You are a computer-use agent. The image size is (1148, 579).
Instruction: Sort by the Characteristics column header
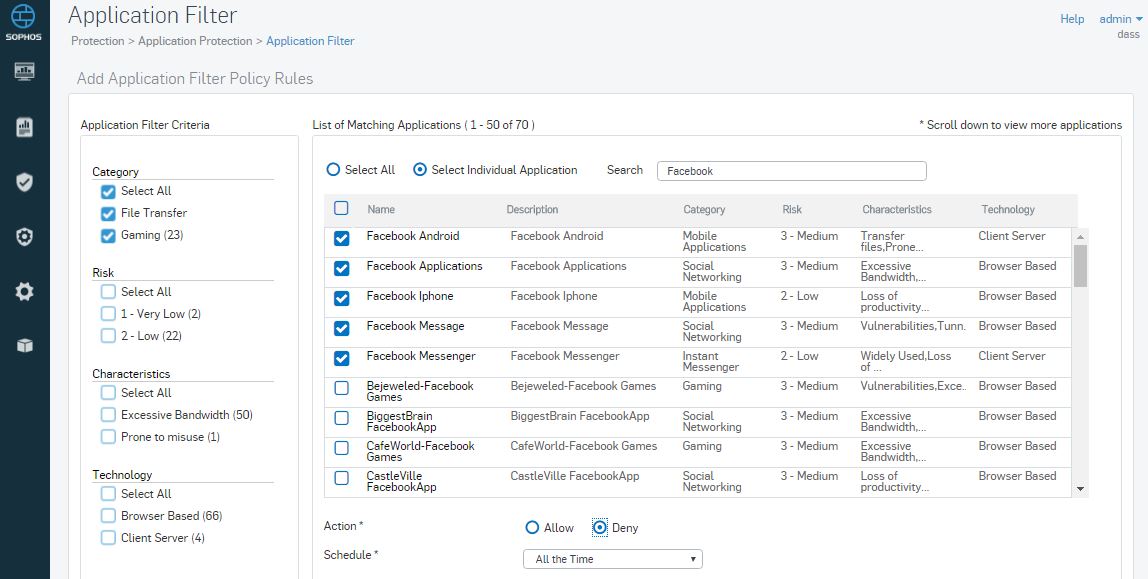coord(897,209)
